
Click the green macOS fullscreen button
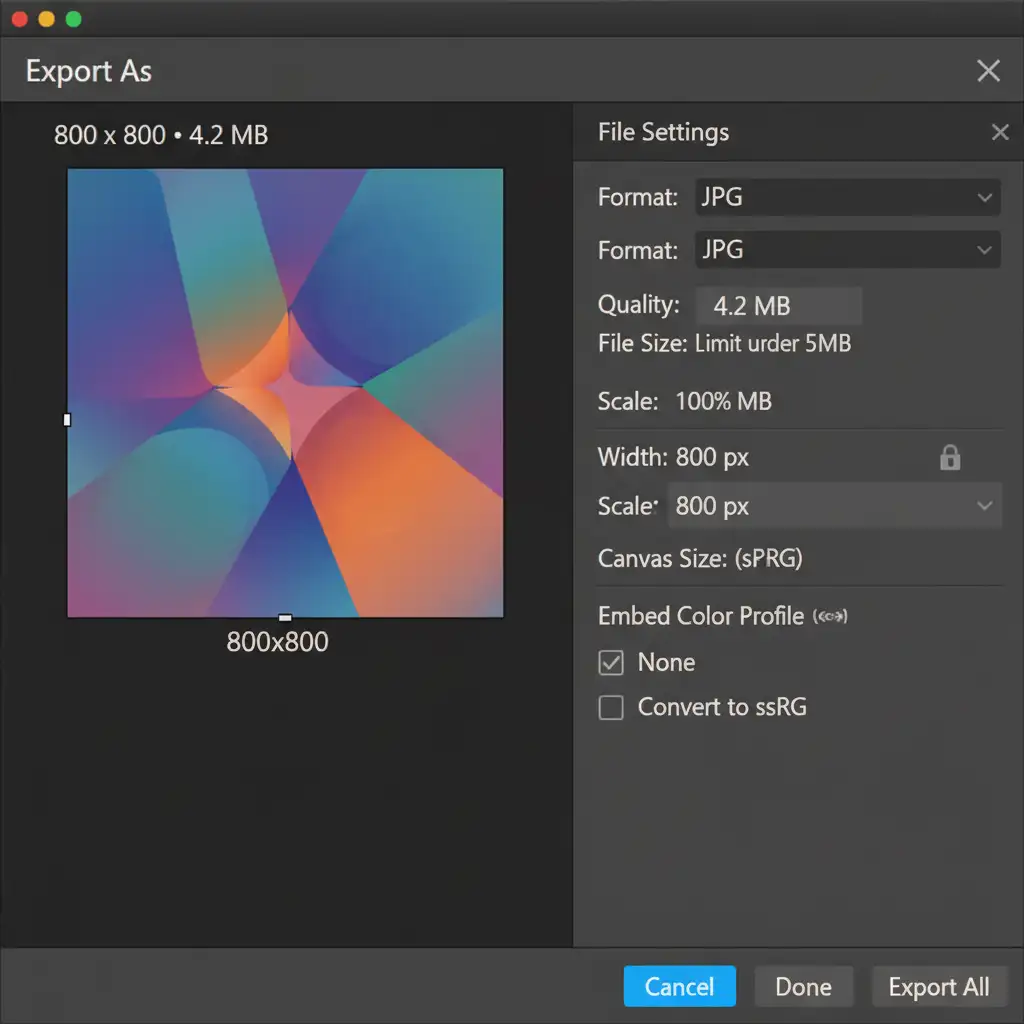click(73, 19)
